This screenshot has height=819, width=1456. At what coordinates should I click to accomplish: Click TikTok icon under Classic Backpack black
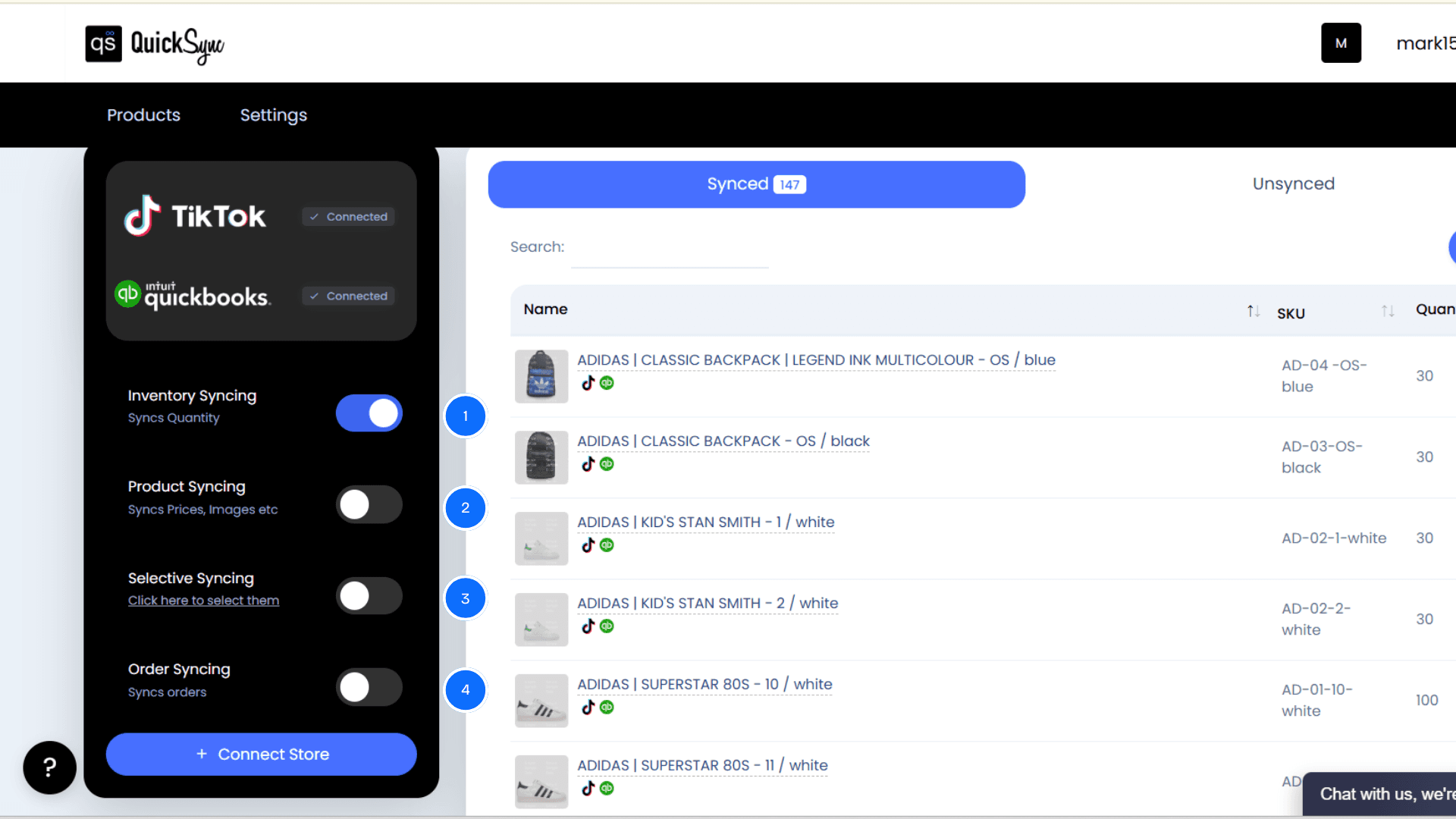588,464
